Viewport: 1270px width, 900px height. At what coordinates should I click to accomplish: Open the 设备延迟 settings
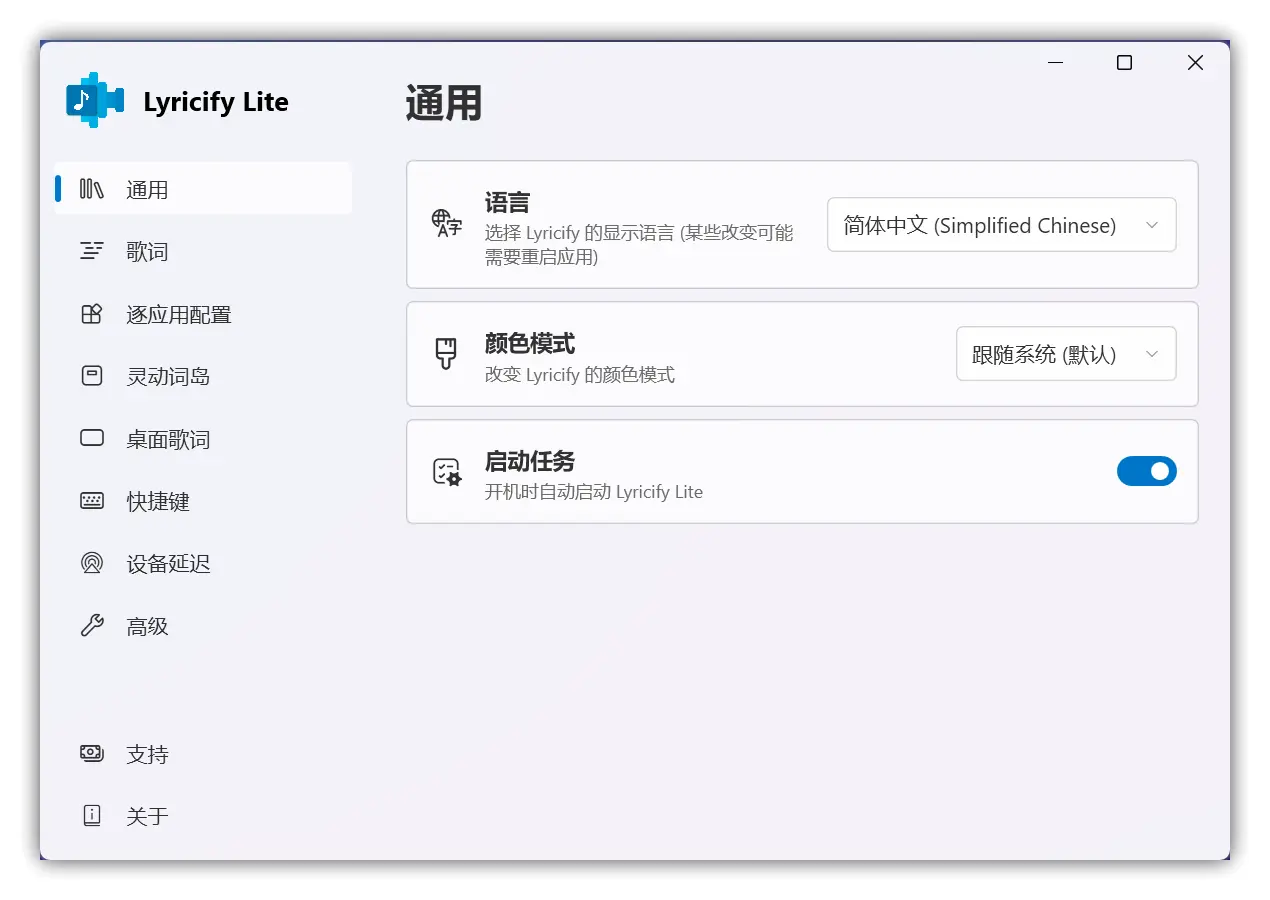203,563
